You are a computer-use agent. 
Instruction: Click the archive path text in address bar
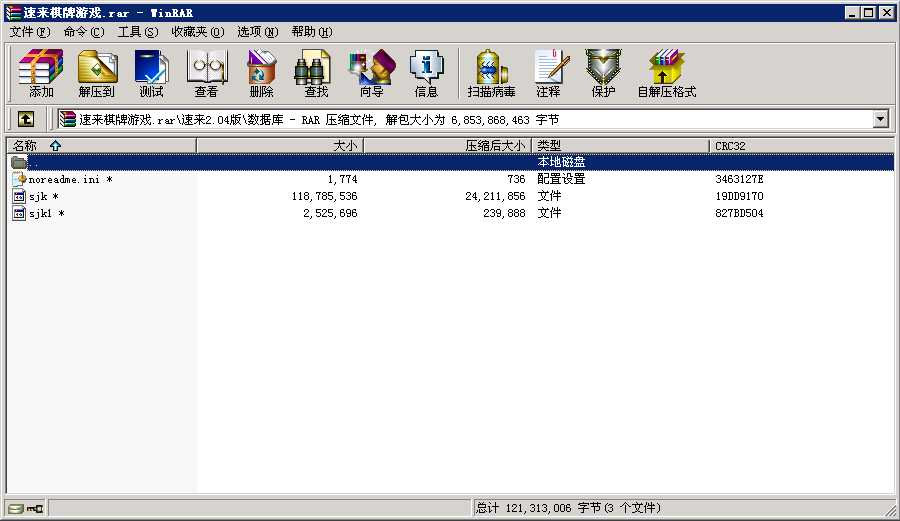coord(319,119)
